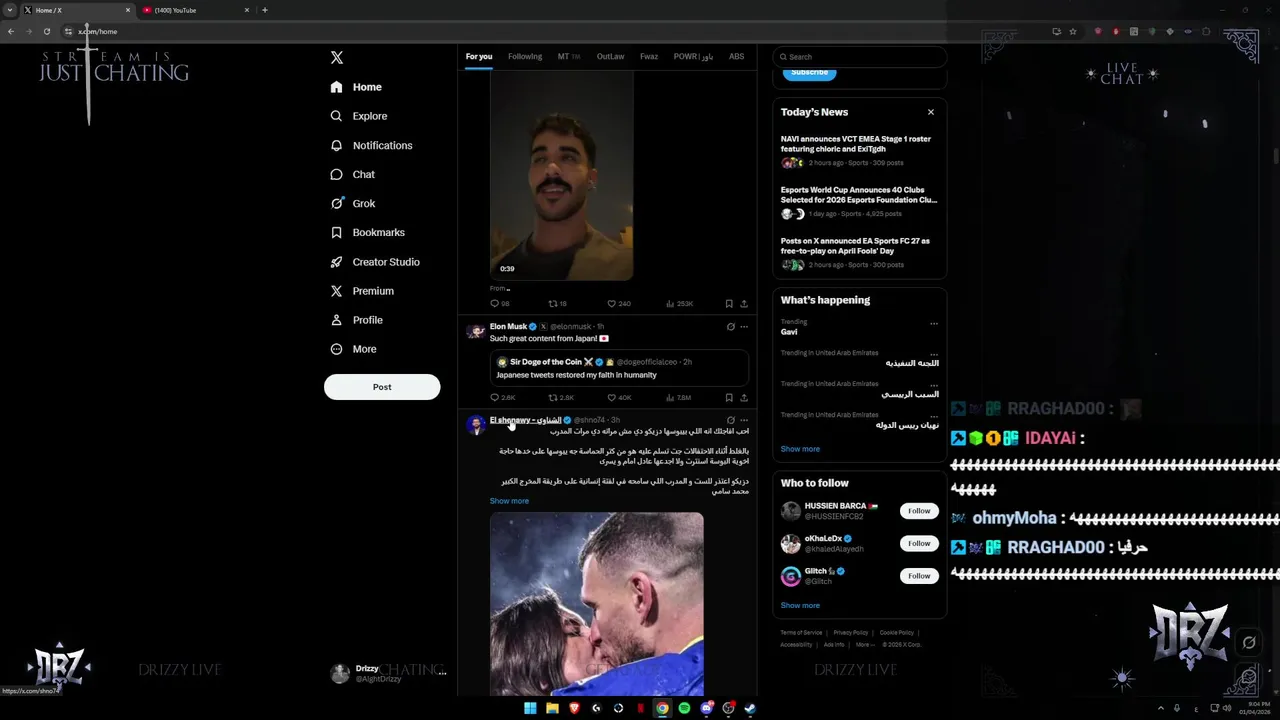Open Gavi trending topic
1280x720 pixels.
789,331
